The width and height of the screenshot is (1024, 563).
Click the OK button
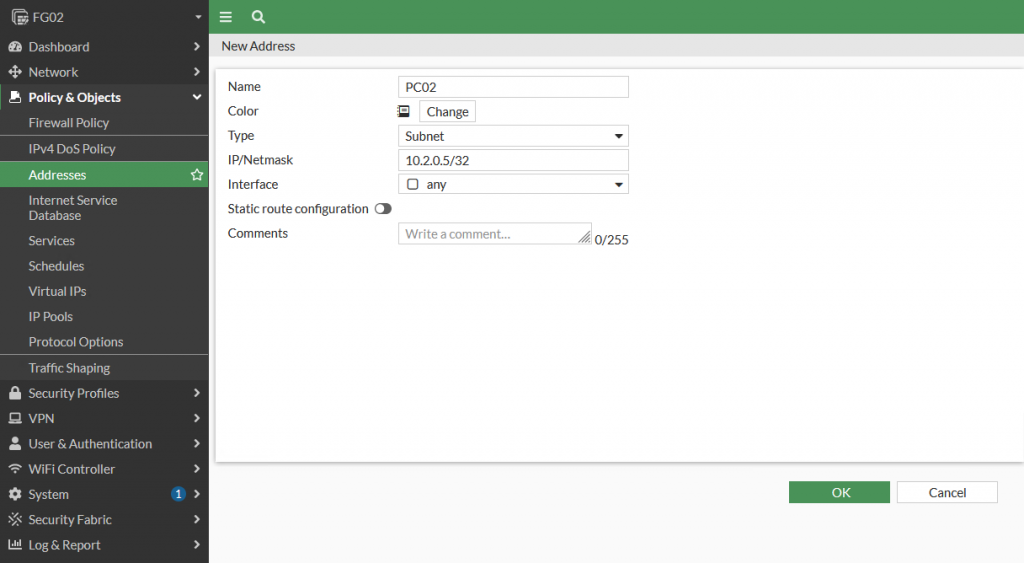click(839, 492)
